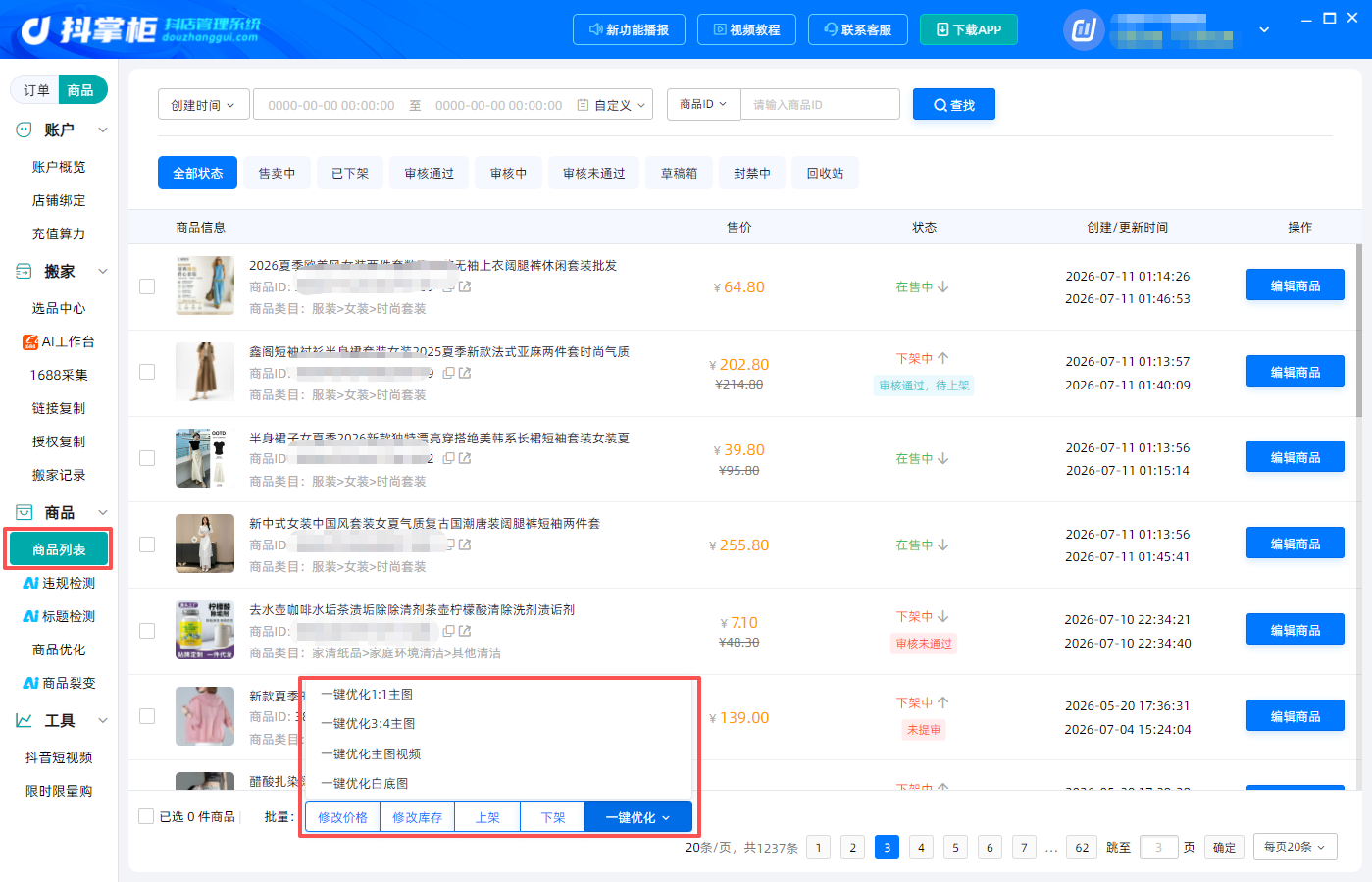Toggle the select-all checkbox beside 已选 0 件商品

[146, 816]
